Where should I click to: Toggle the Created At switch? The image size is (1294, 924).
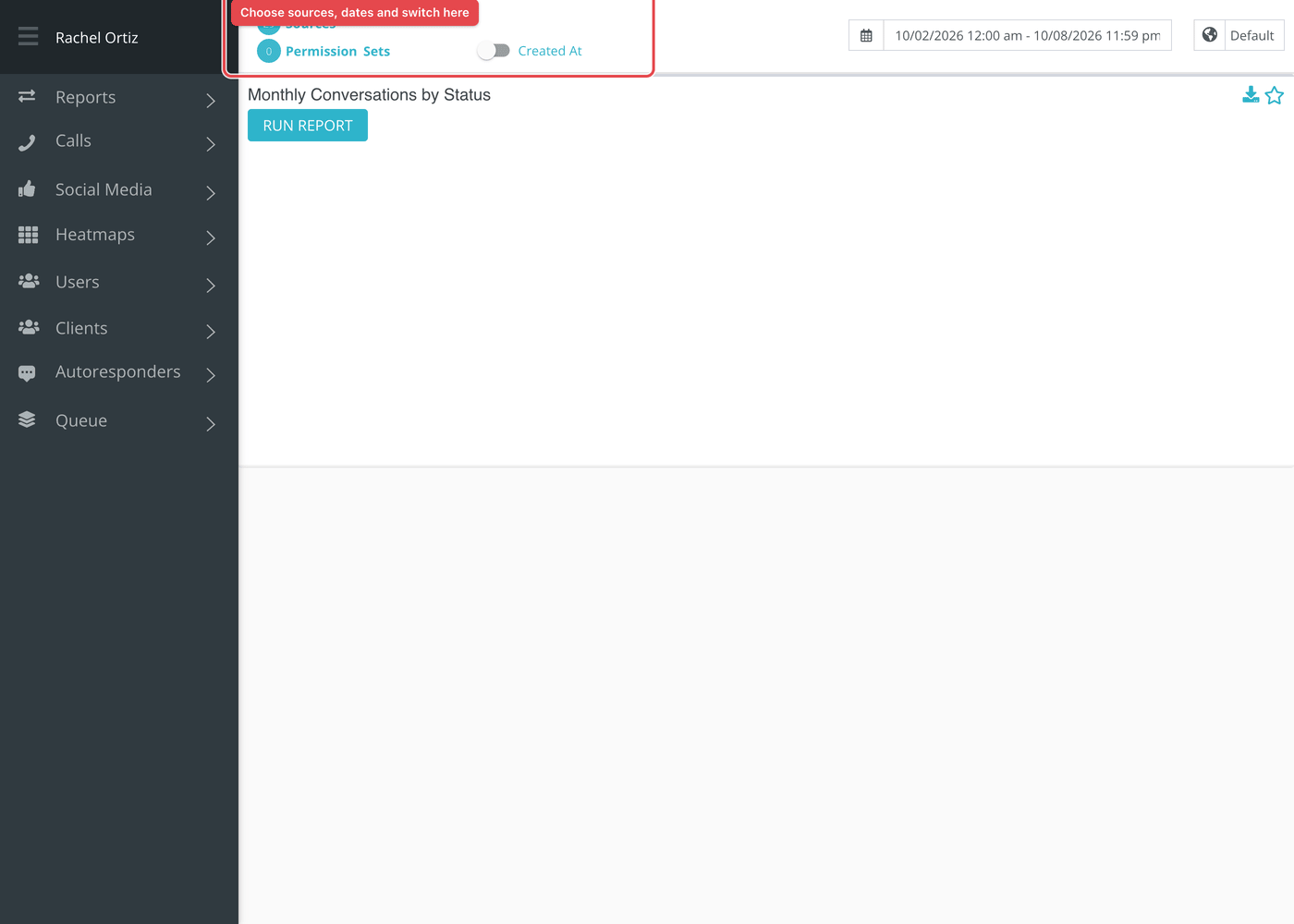click(494, 51)
